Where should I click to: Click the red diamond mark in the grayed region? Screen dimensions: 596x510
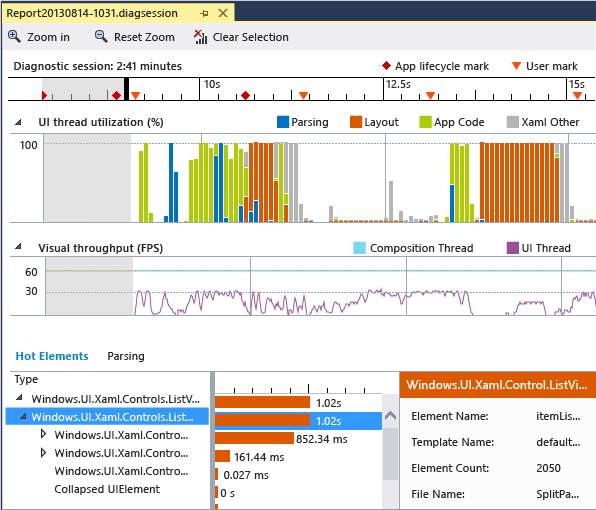(117, 95)
